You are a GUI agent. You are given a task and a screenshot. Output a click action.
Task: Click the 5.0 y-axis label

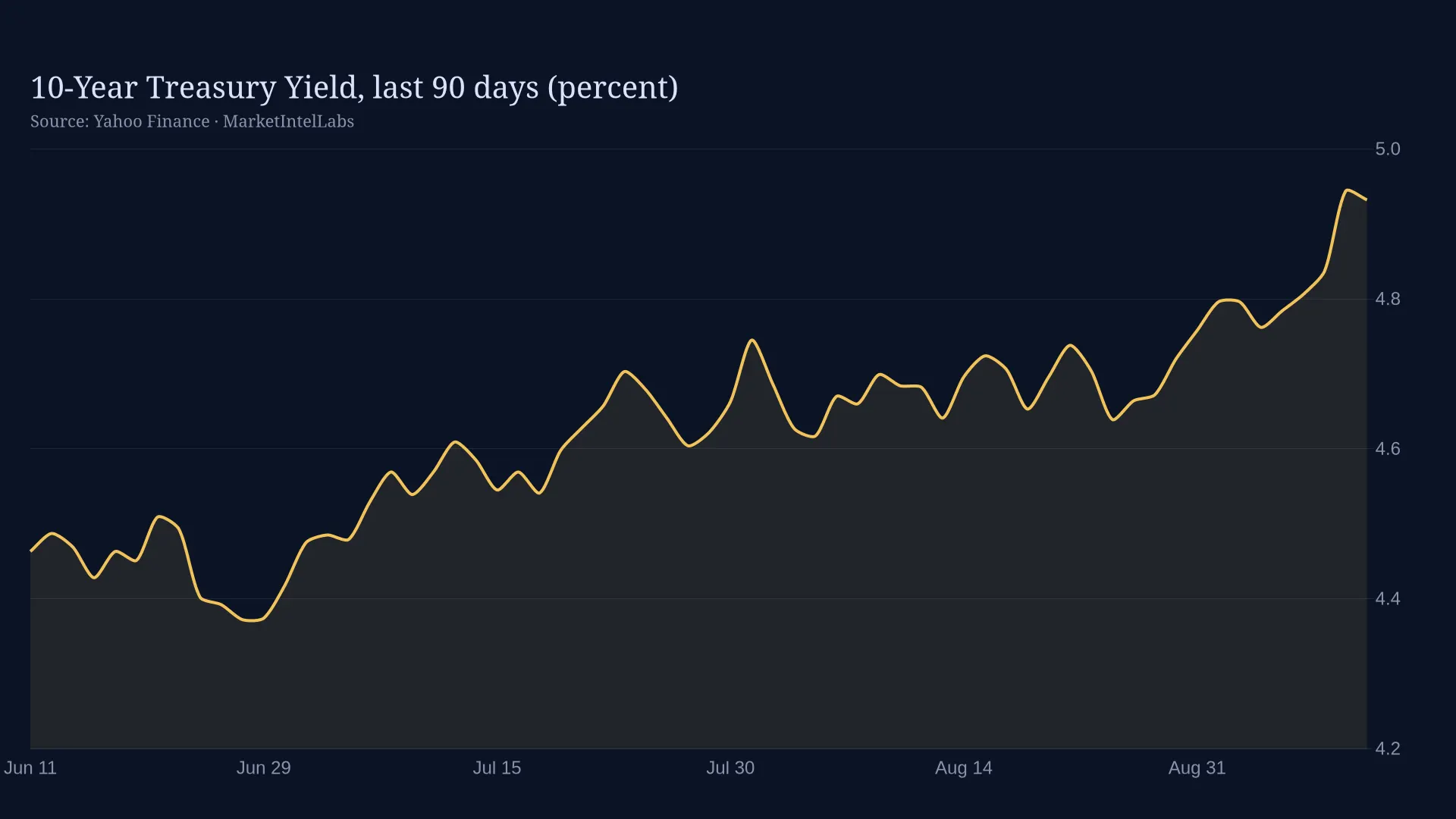click(x=1388, y=149)
